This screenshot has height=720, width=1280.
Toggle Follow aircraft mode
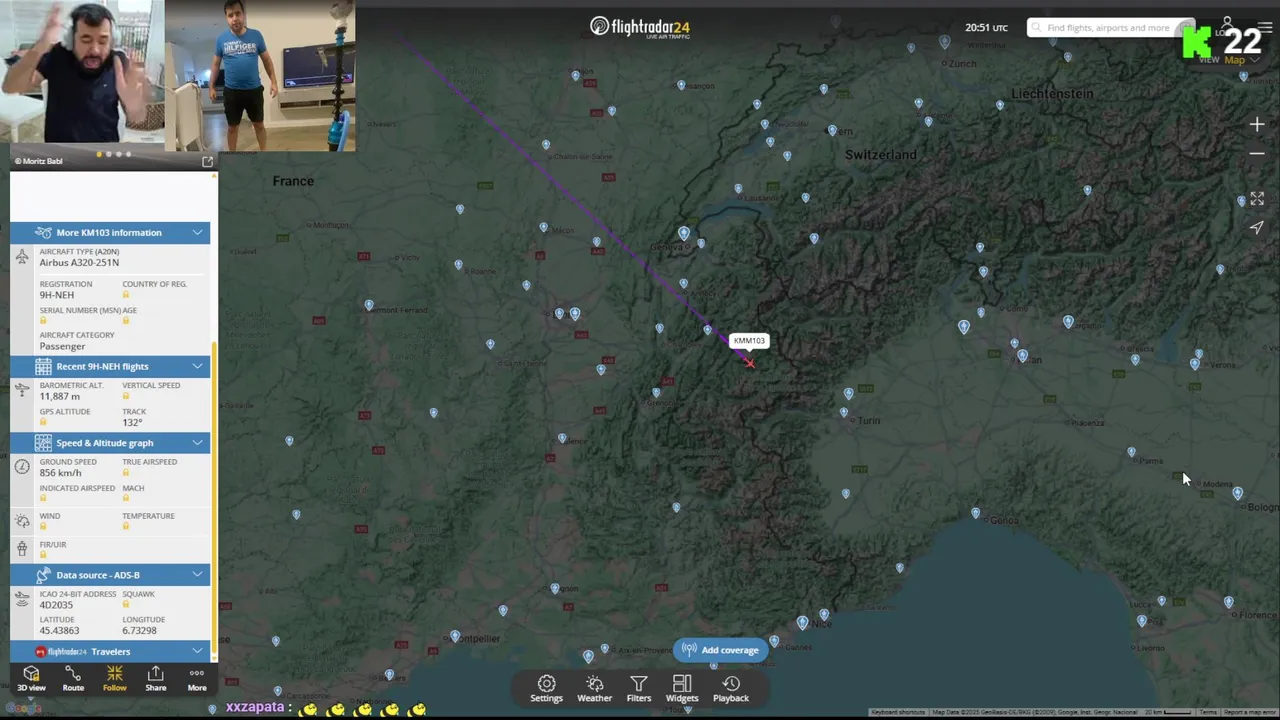click(x=115, y=679)
